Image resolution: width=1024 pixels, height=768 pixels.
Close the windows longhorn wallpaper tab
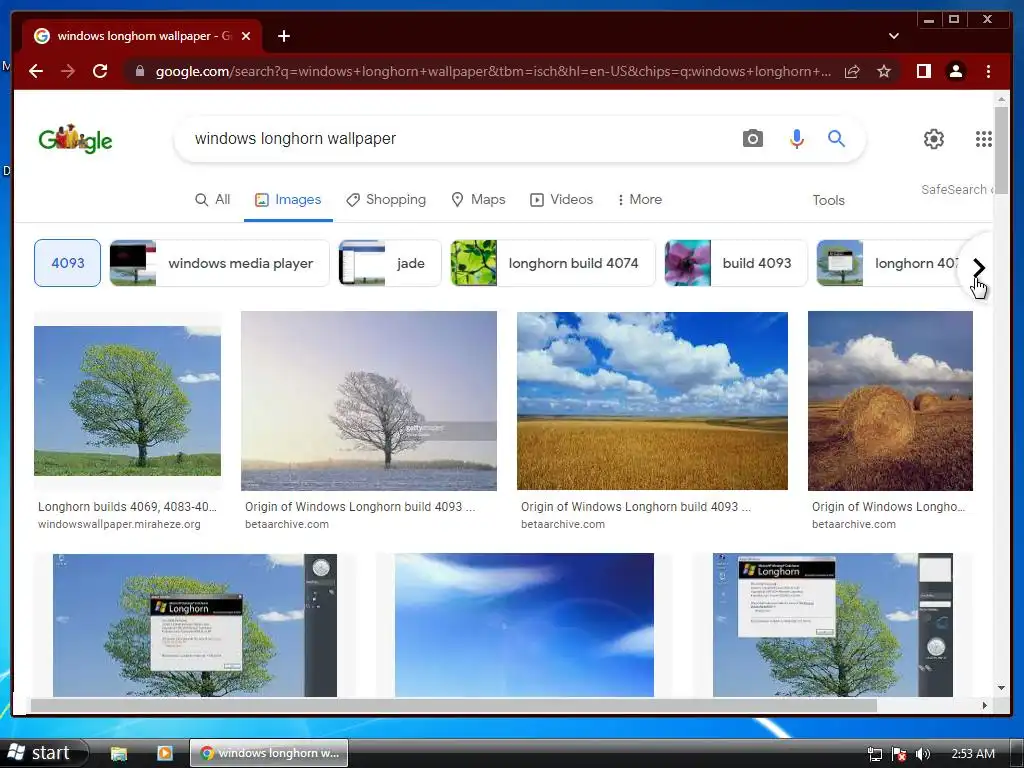pyautogui.click(x=246, y=36)
